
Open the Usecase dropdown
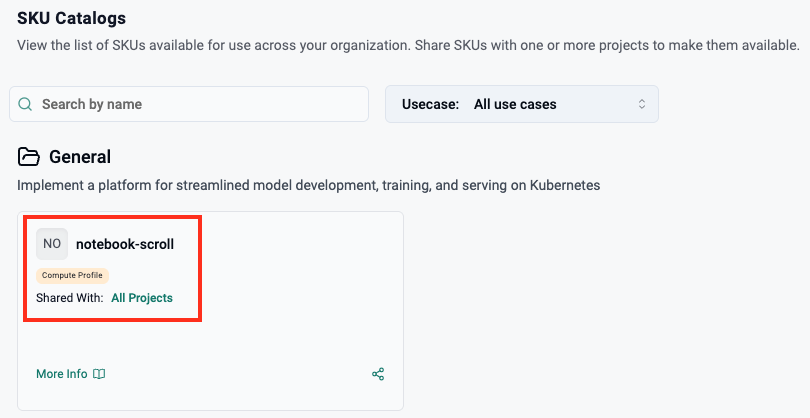(521, 104)
